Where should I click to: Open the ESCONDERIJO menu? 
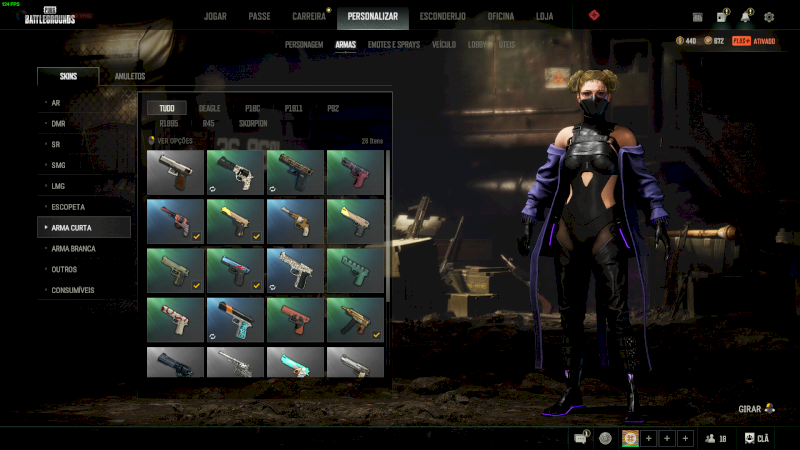click(x=442, y=16)
